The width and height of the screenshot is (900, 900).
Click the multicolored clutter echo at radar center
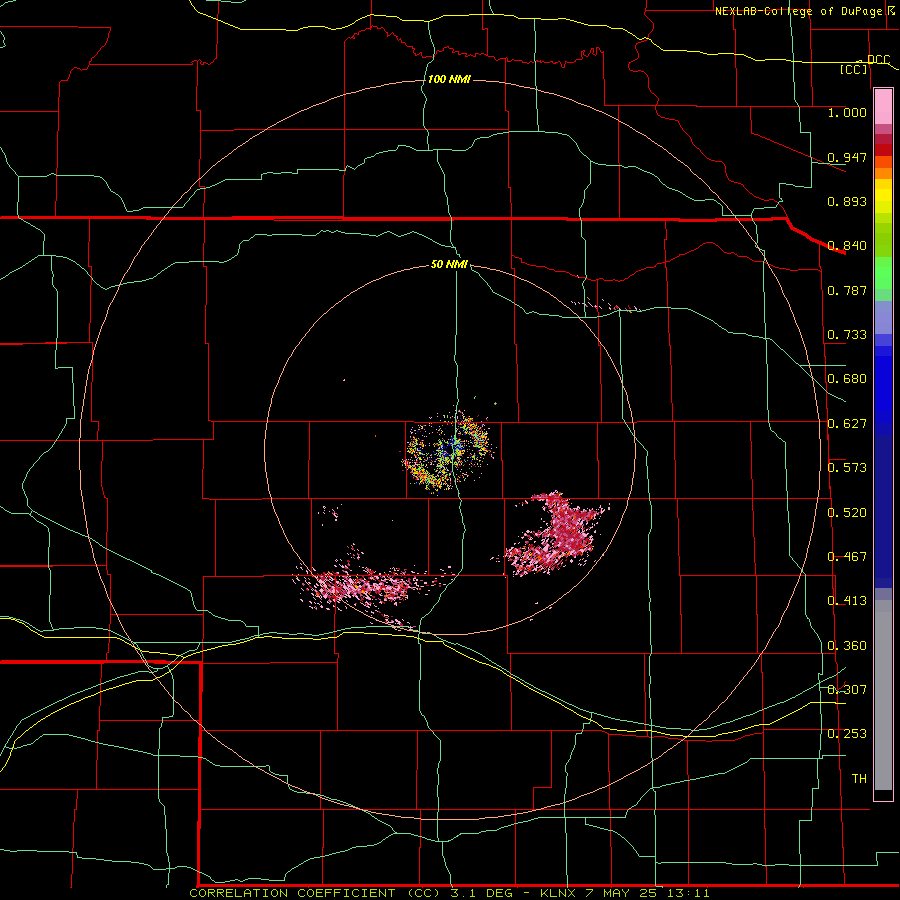coord(448,451)
